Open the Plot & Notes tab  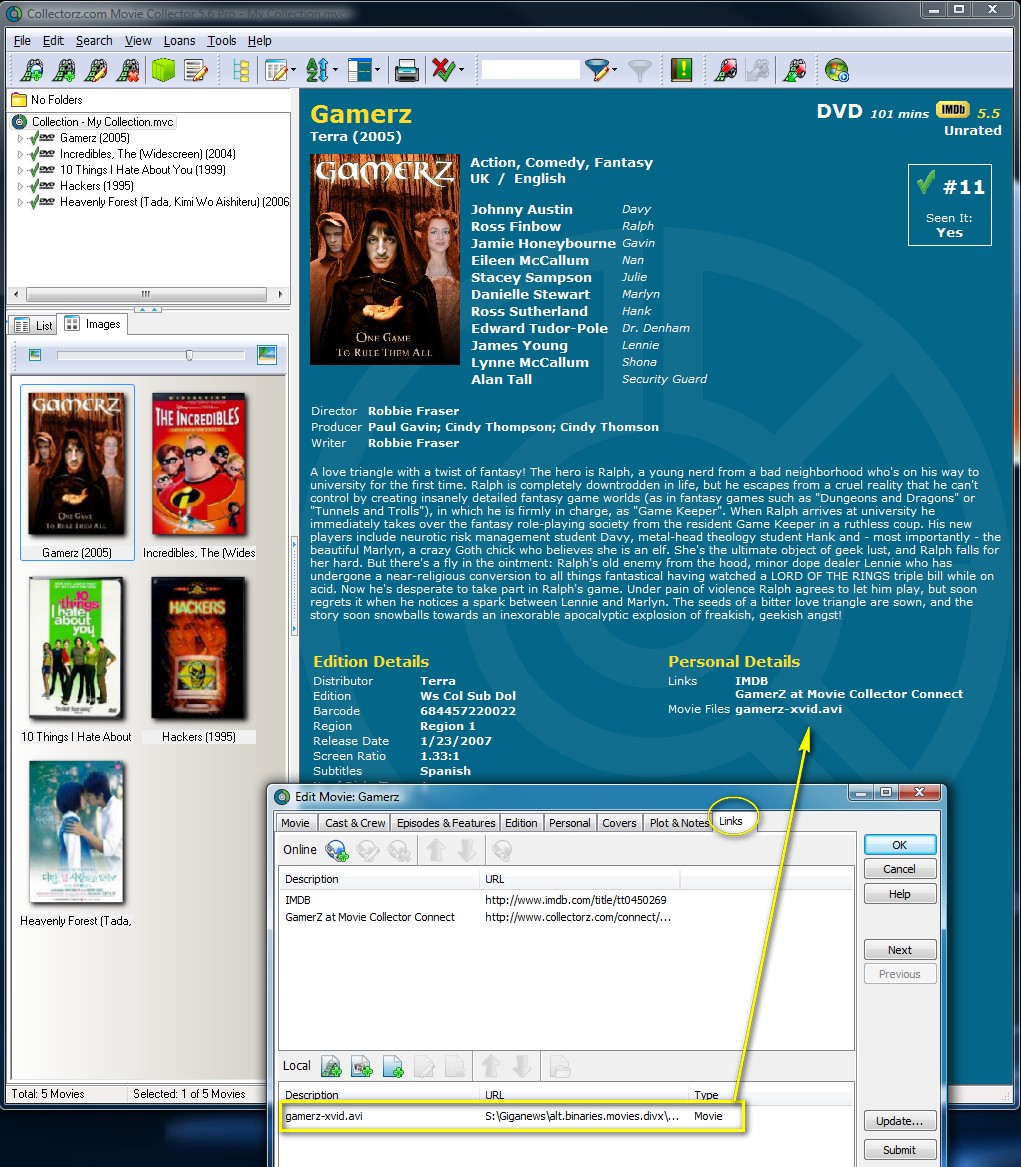coord(678,822)
